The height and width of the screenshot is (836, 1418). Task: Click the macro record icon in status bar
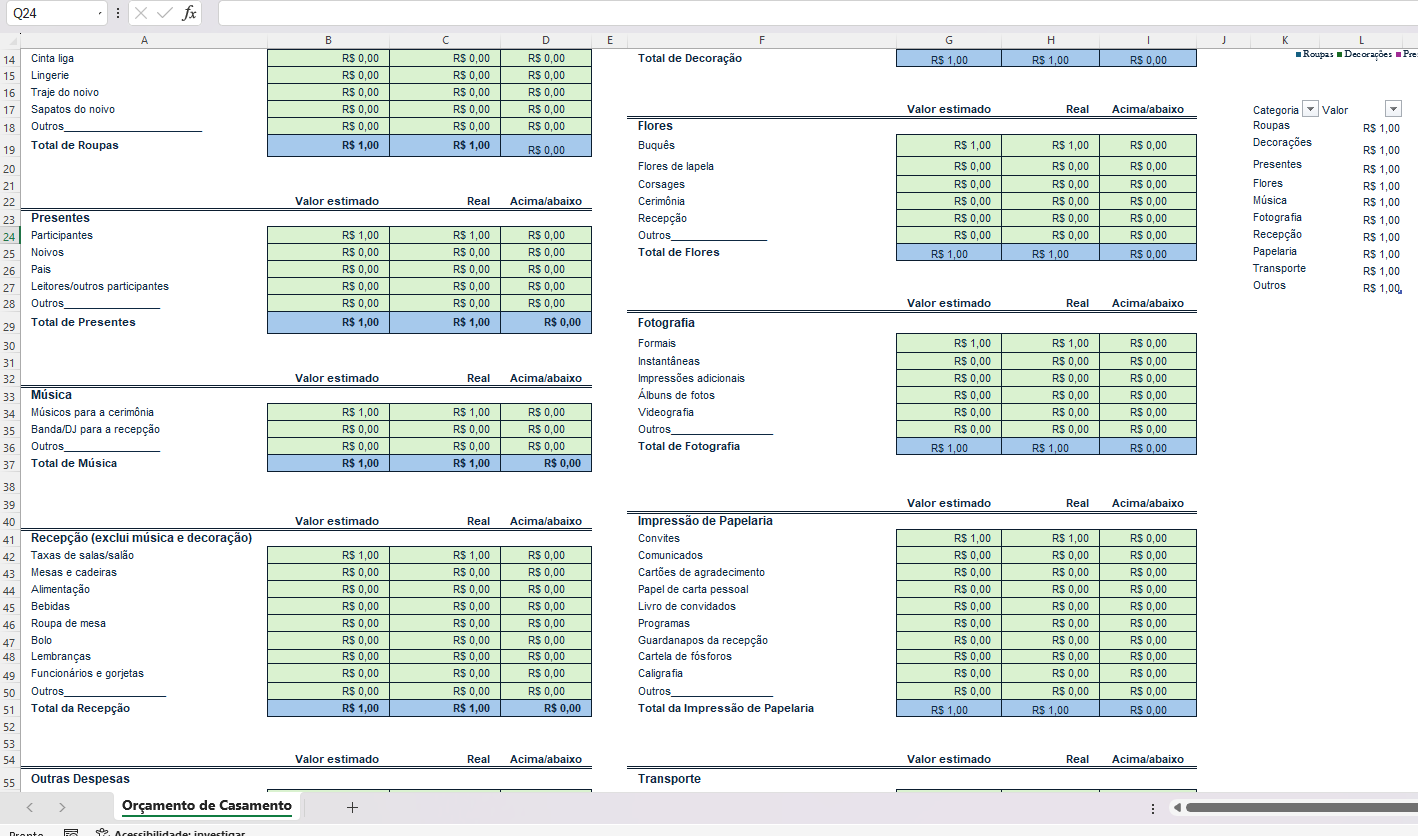71,832
